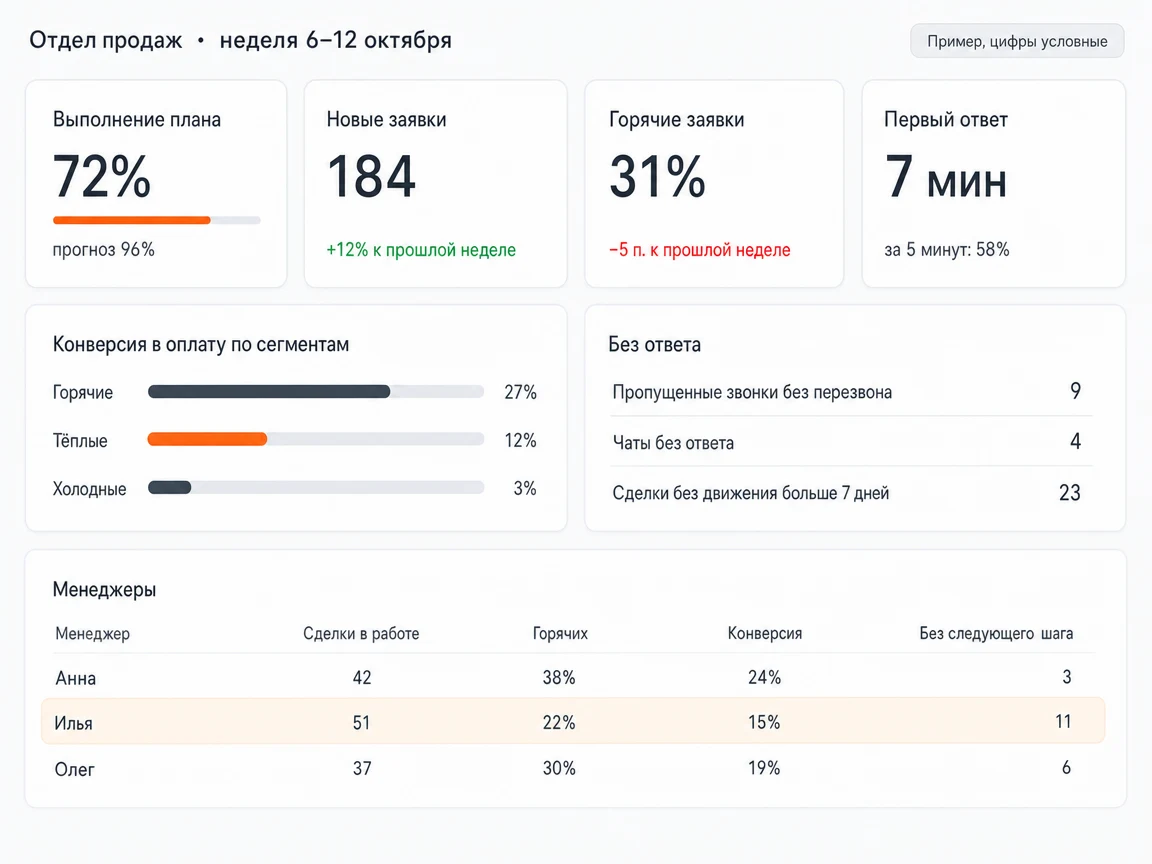Screen dimensions: 1152x864
Task: Sort by the 'Менеджер' column header
Action: pos(93,633)
